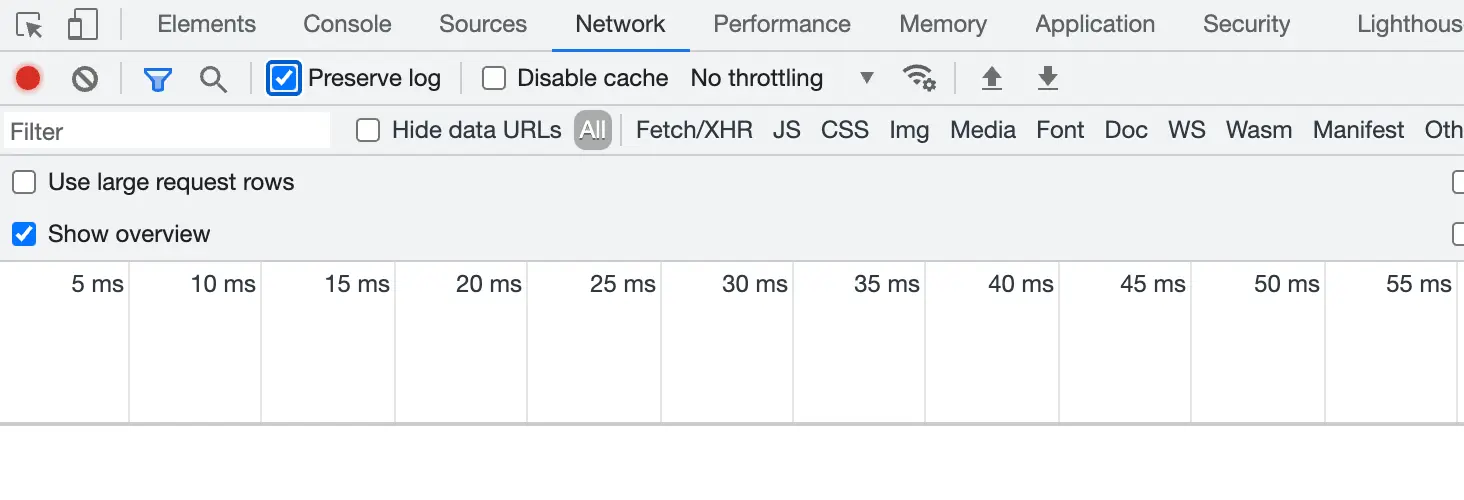Open network conditions wifi settings icon
Image resolution: width=1464 pixels, height=500 pixels.
click(919, 78)
